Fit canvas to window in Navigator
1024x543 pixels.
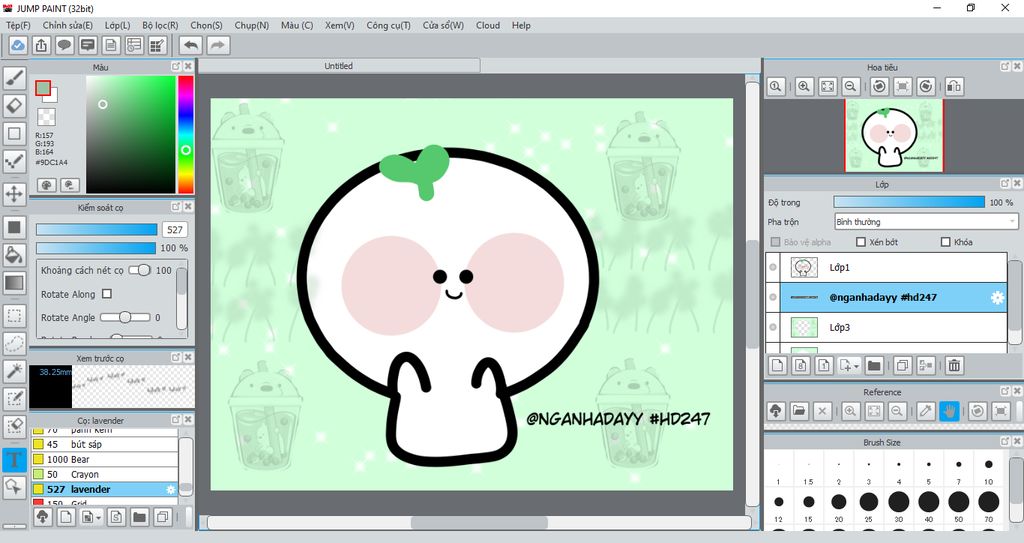[827, 86]
